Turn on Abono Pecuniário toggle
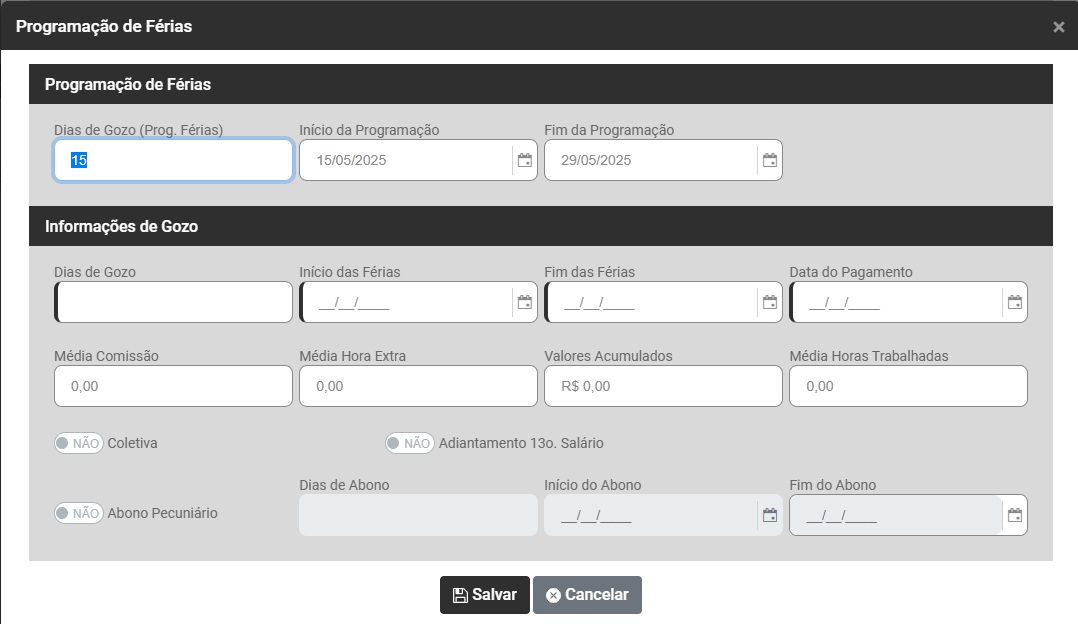 (x=79, y=513)
